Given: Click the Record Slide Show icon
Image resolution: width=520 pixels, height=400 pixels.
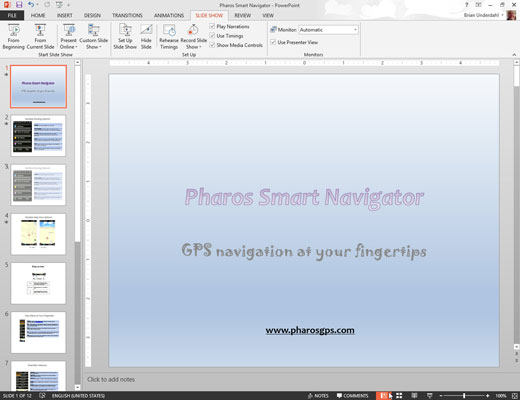Looking at the screenshot, I should tap(193, 30).
